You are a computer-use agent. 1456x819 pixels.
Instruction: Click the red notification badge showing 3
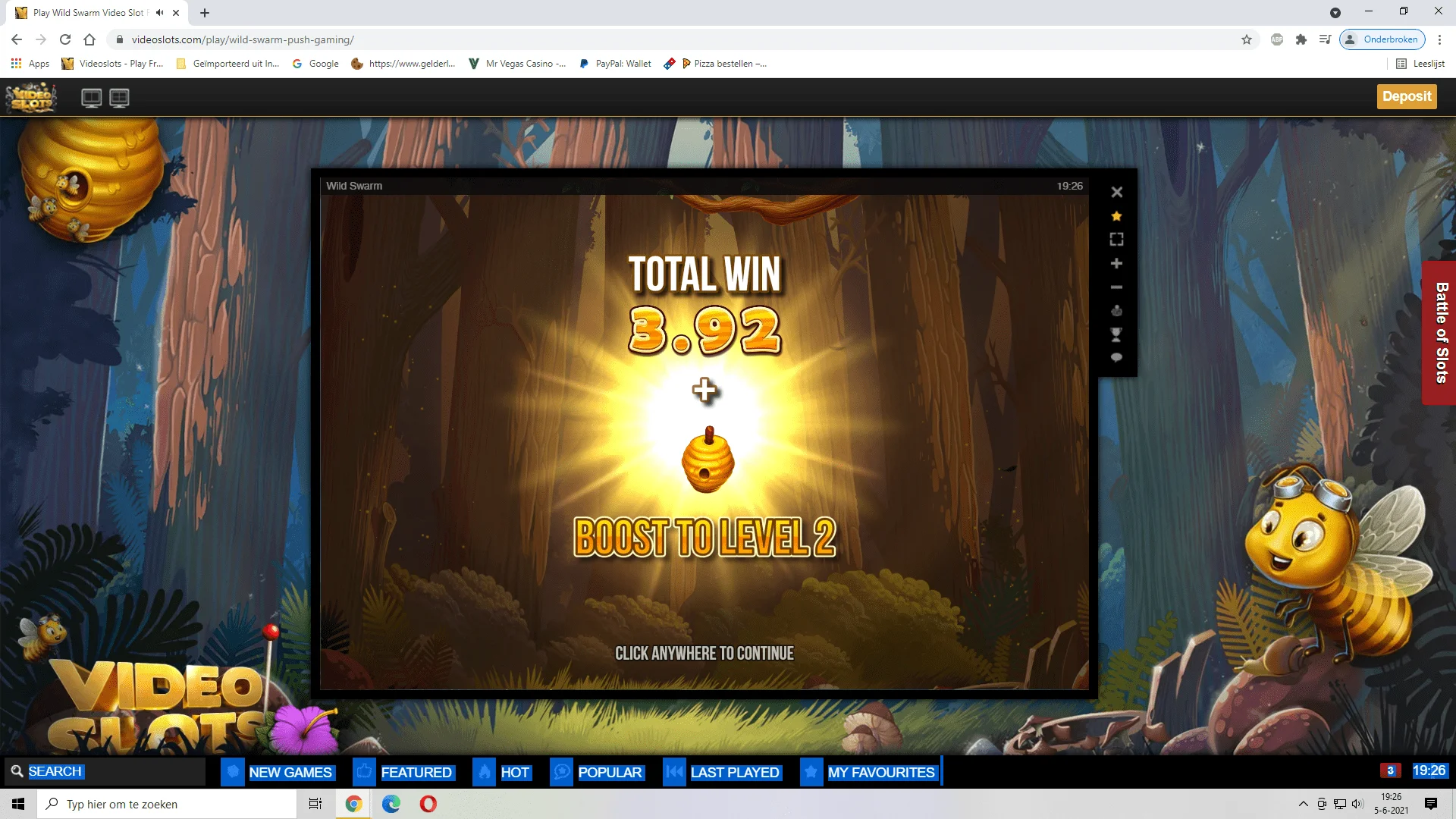click(1390, 770)
